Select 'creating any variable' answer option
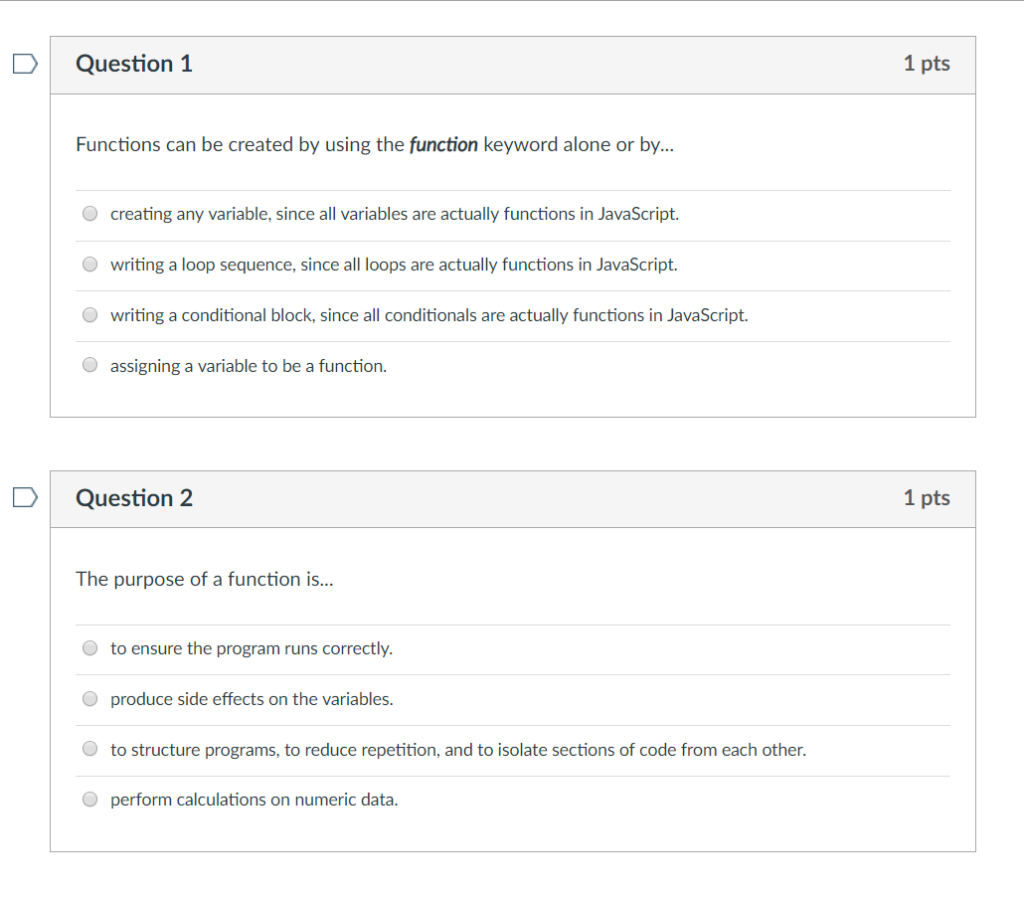The image size is (1024, 898). 89,213
